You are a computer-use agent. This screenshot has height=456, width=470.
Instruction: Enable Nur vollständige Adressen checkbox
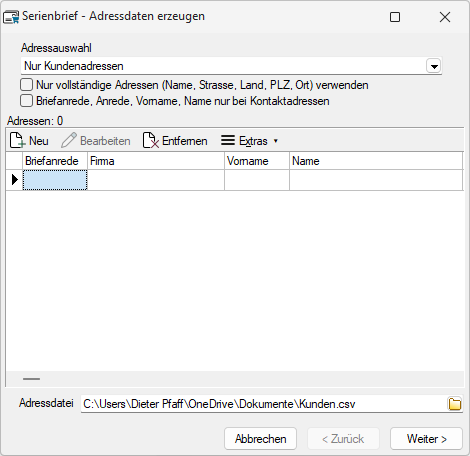(26, 85)
